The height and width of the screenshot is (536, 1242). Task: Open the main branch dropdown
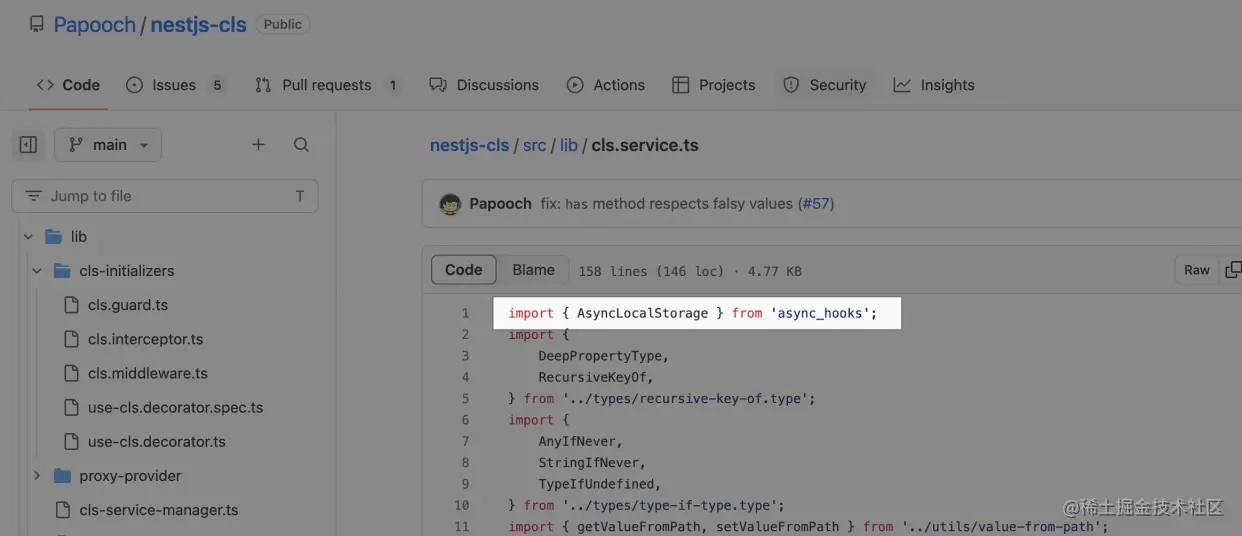click(x=108, y=145)
